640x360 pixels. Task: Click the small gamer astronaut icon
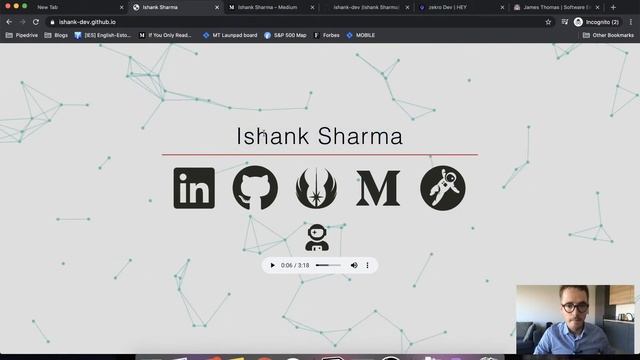coord(317,238)
